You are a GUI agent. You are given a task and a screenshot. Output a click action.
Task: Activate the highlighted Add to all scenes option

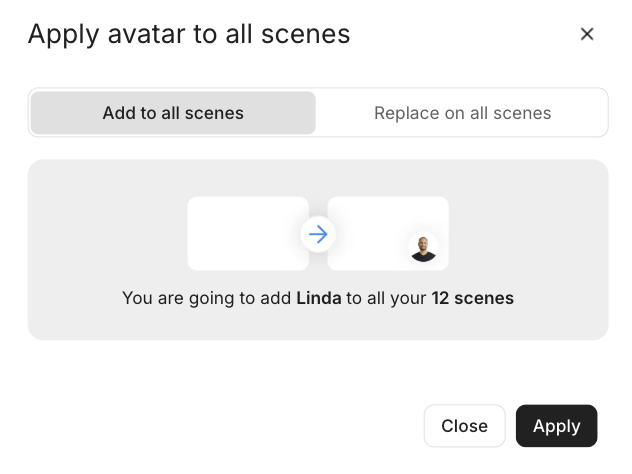point(173,113)
